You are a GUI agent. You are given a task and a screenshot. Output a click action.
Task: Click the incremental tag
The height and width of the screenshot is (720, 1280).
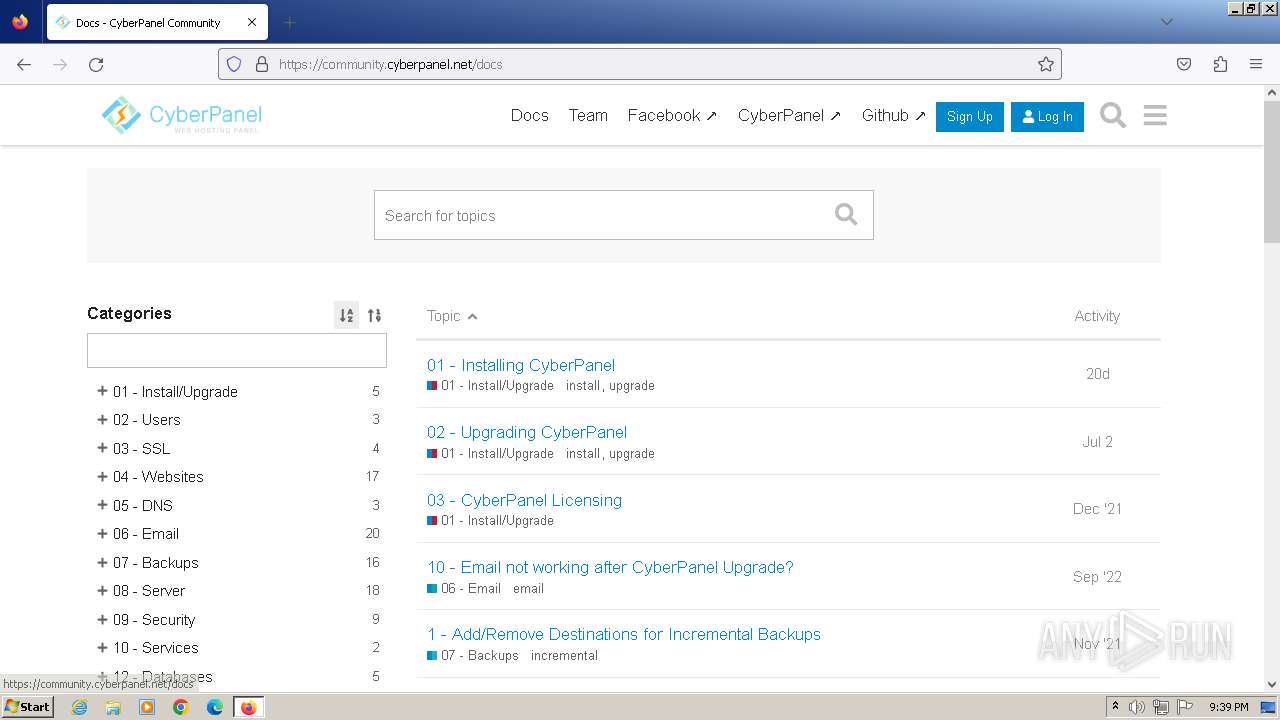564,655
